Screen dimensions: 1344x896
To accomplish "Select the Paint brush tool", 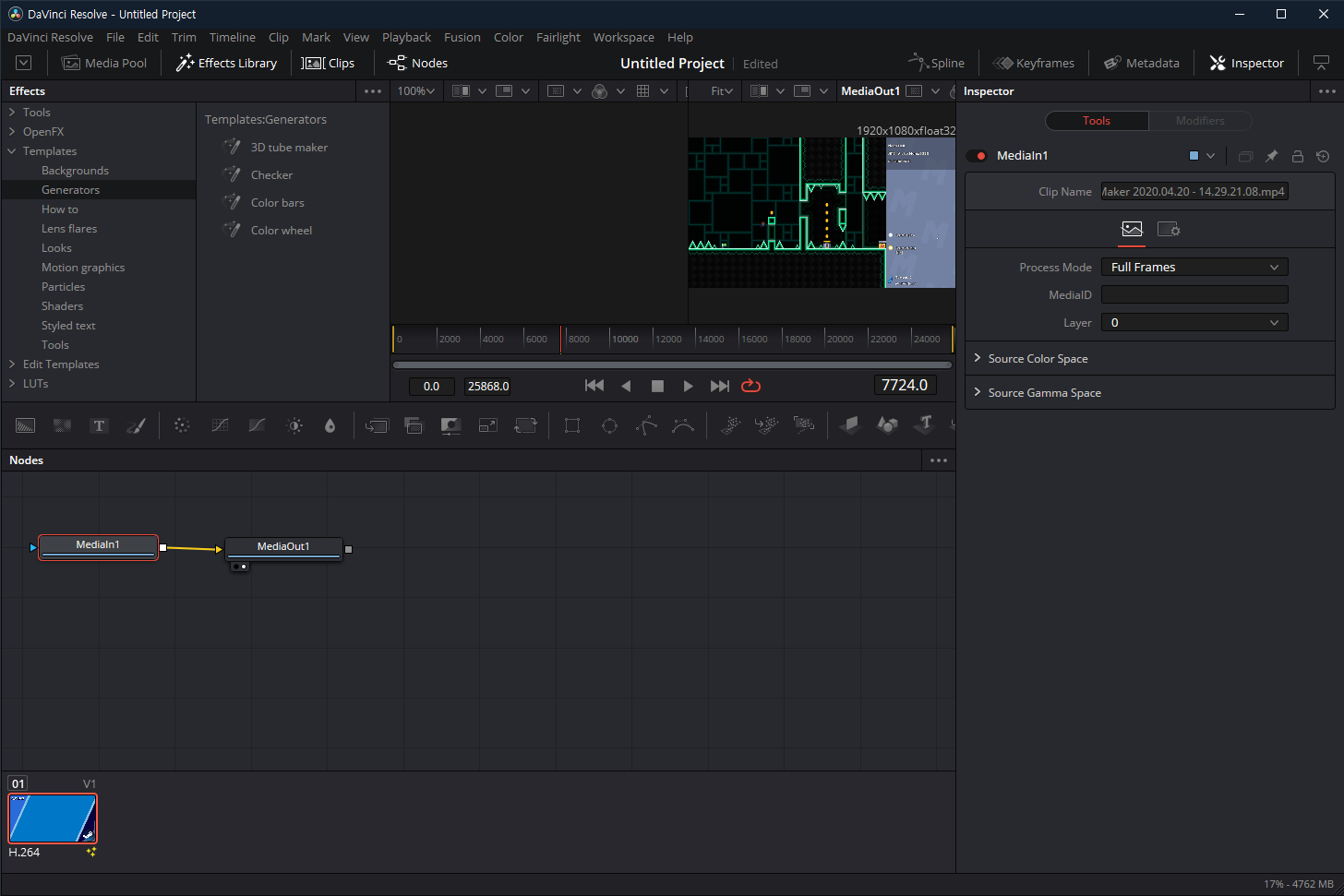I will (136, 425).
